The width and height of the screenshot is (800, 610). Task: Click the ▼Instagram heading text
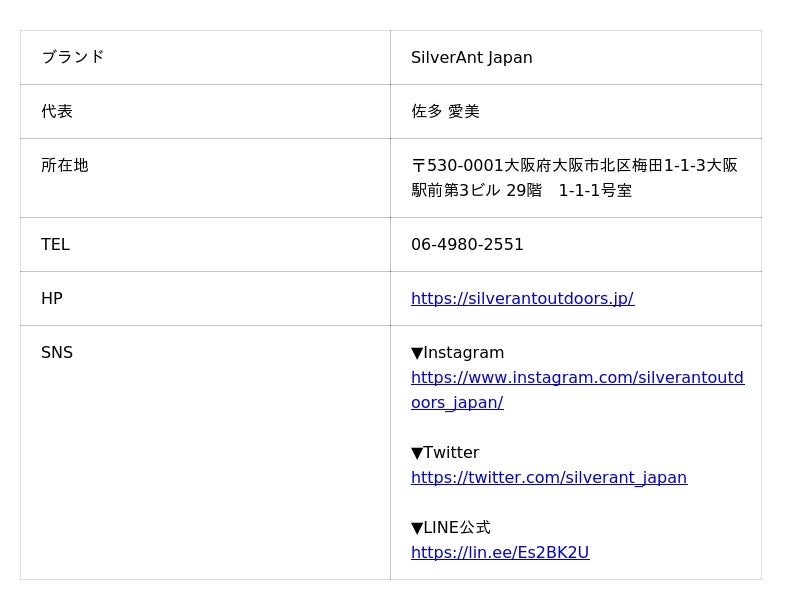point(457,353)
